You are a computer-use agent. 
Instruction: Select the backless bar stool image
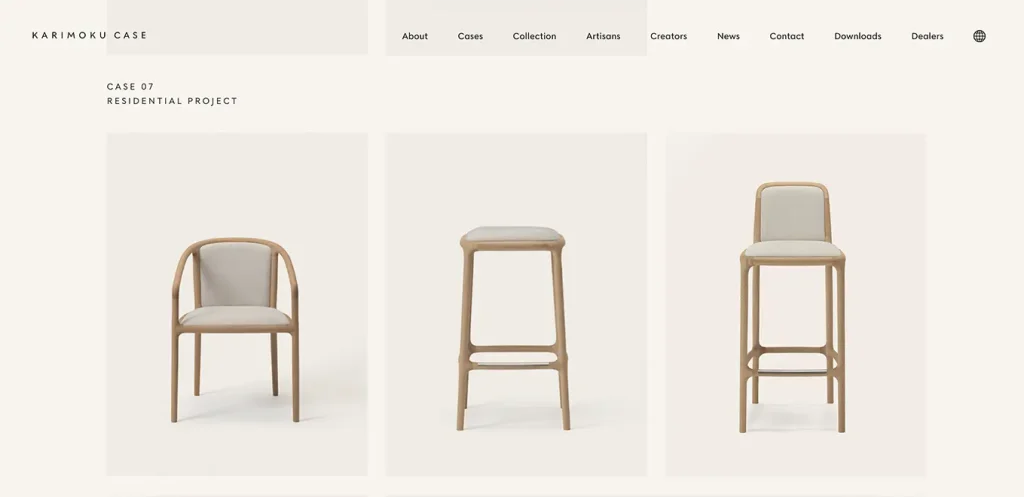point(516,304)
